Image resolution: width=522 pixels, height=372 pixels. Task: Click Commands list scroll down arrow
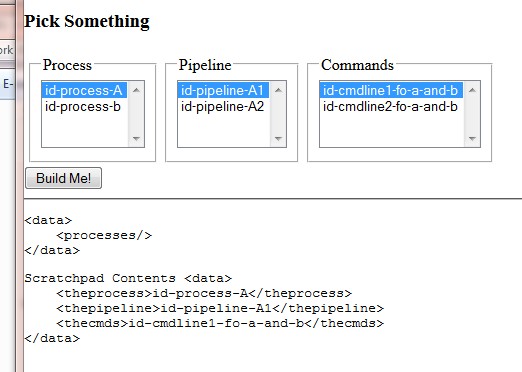472,138
